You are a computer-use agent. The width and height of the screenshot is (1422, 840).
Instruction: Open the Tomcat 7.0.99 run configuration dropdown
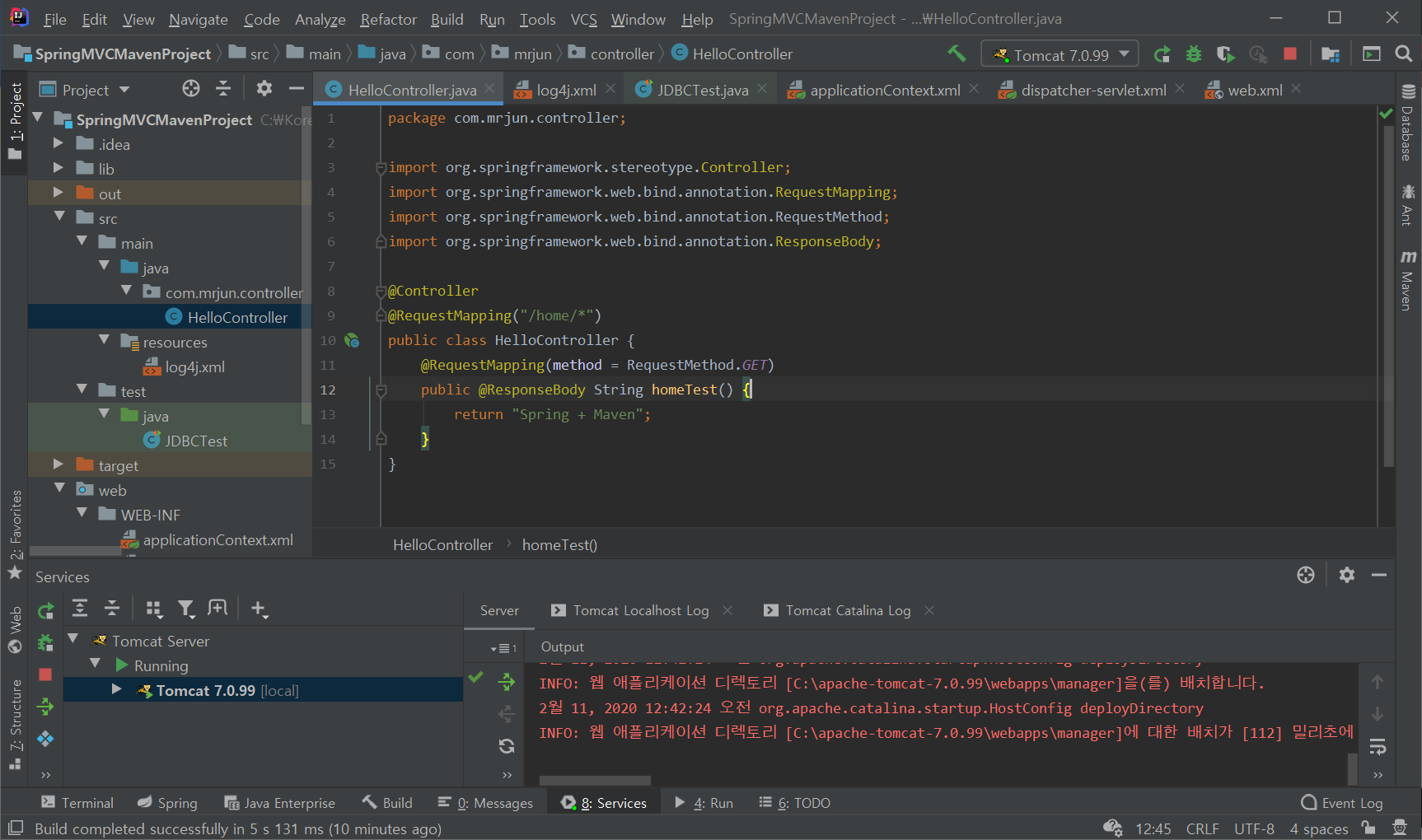pos(1059,54)
